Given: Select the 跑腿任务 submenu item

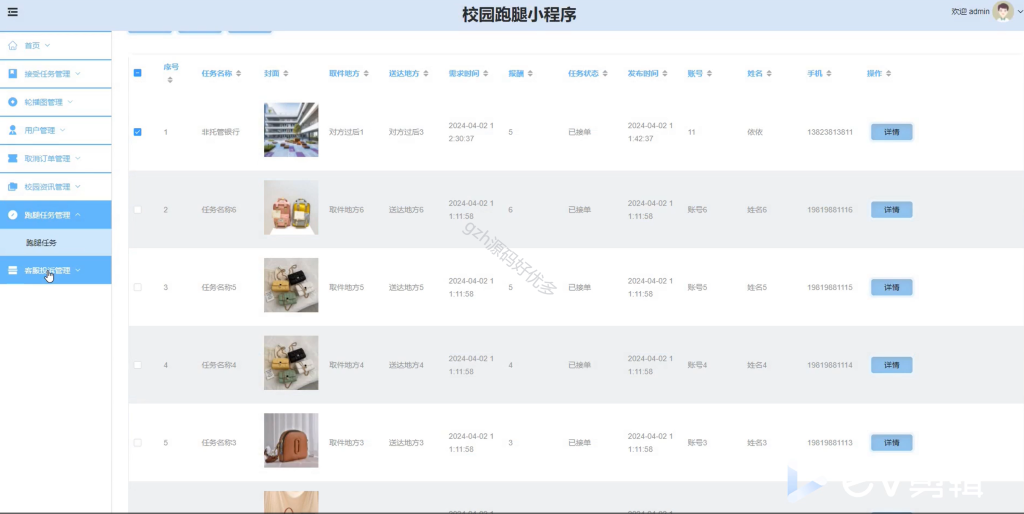Looking at the screenshot, I should tap(56, 242).
